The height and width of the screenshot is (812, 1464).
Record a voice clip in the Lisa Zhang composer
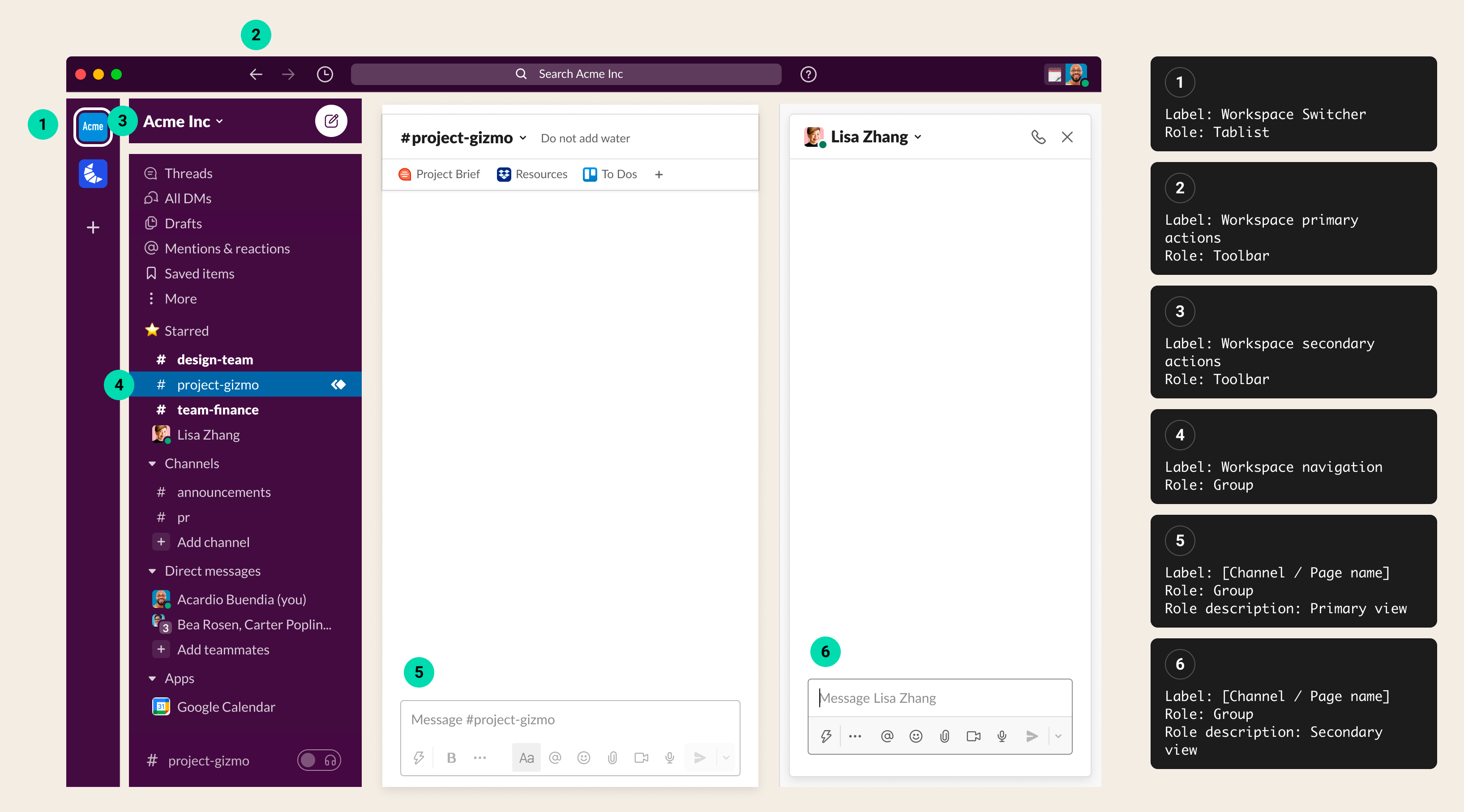(1002, 736)
